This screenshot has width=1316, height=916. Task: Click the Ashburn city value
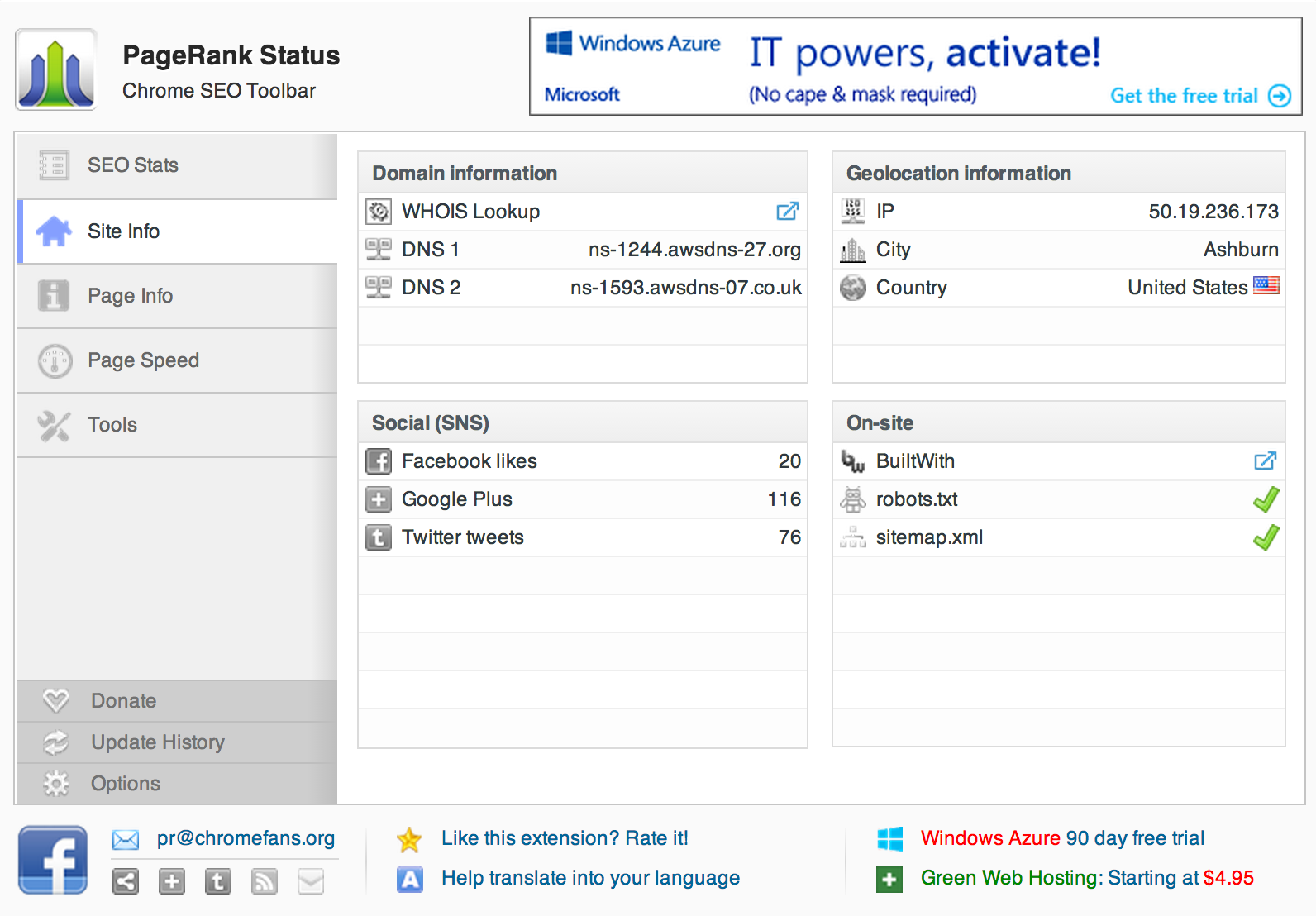[1241, 250]
